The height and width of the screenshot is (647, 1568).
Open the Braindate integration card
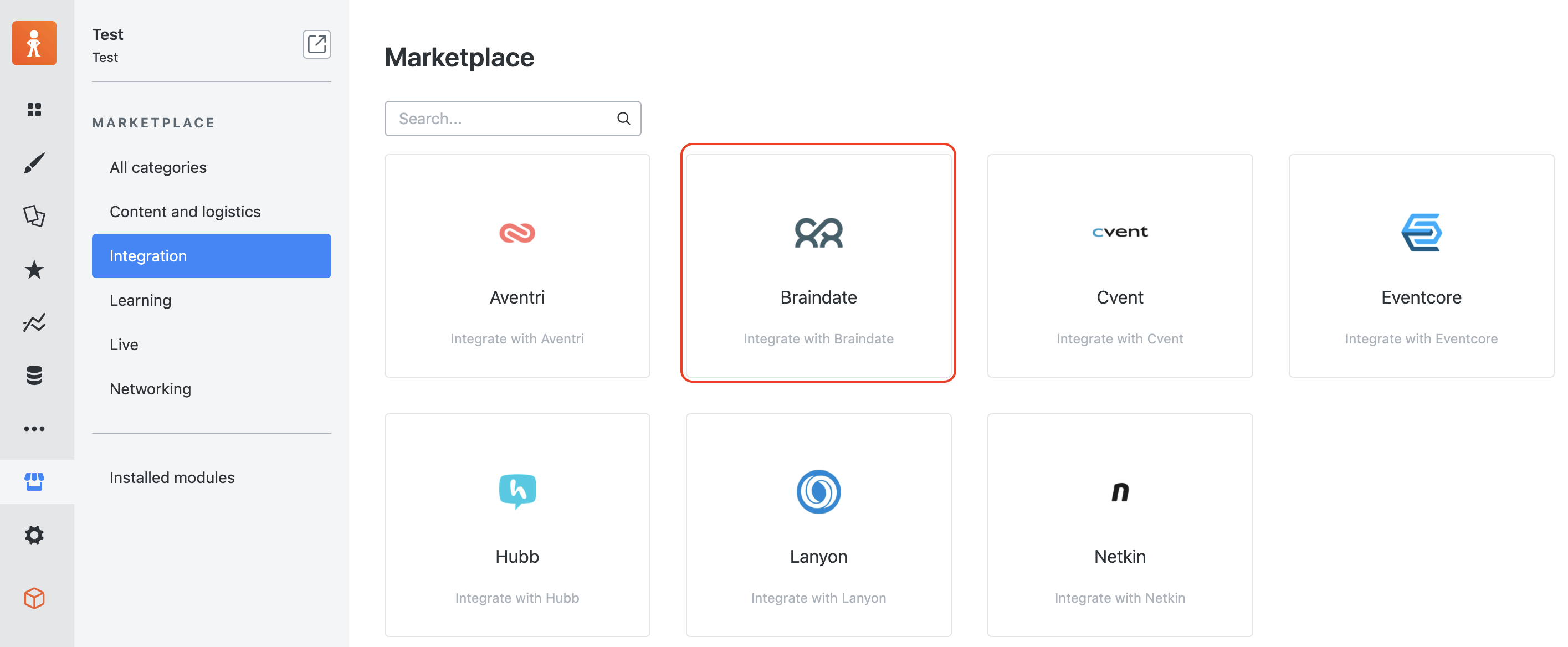click(x=818, y=266)
